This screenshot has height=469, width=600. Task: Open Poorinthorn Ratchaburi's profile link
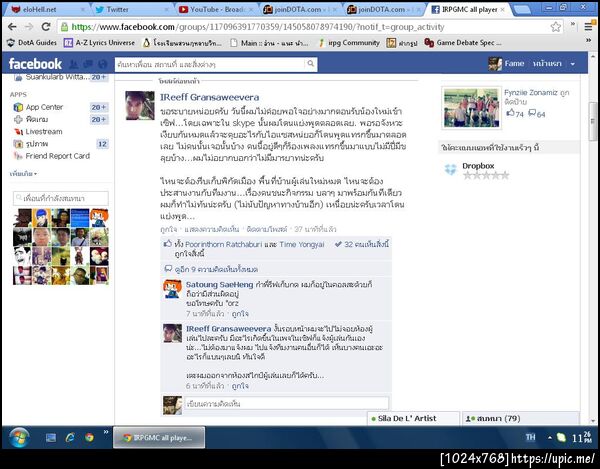click(223, 244)
